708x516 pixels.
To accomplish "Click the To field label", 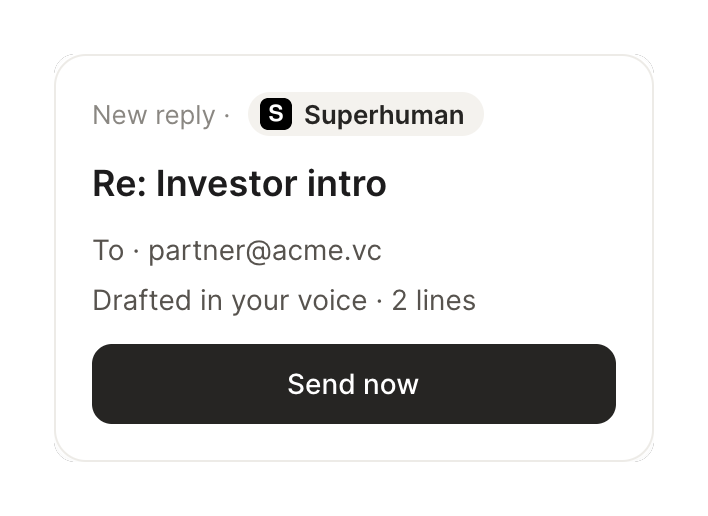I will pyautogui.click(x=108, y=250).
